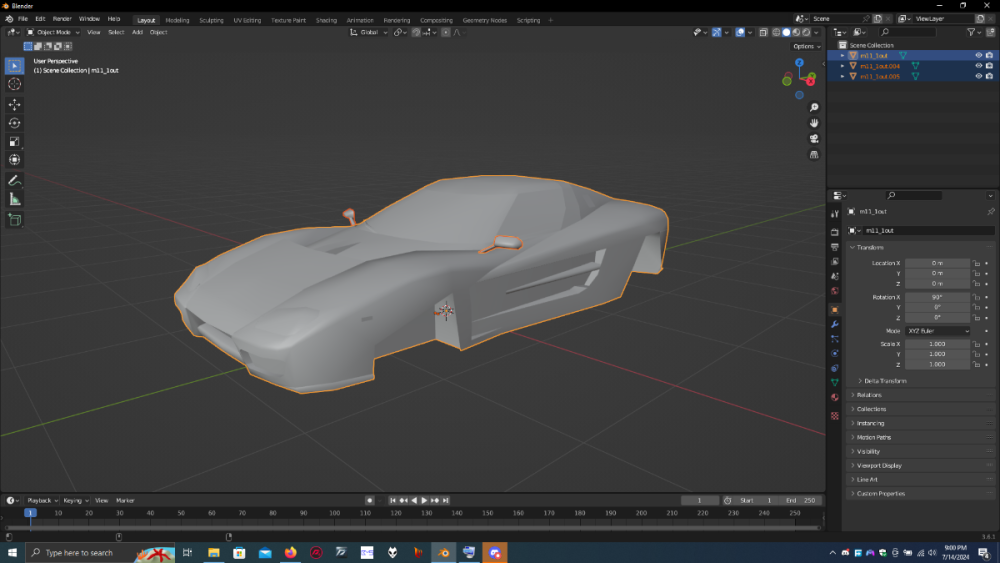Viewport: 1000px width, 563px height.
Task: Select the Add Cube tool
Action: (15, 219)
